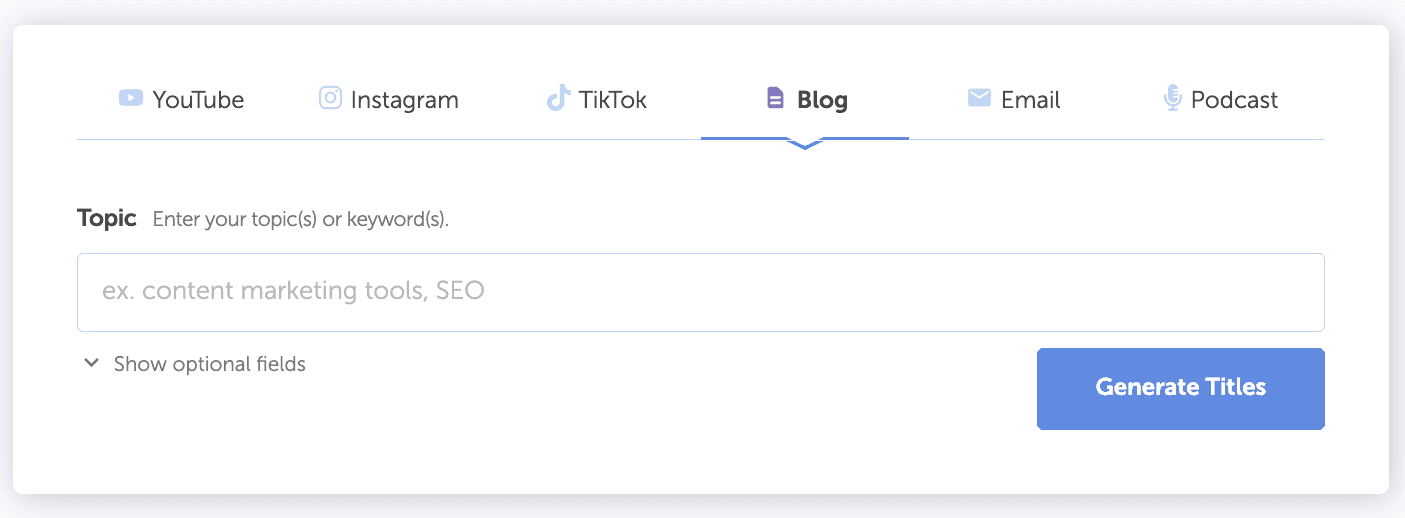Click the 'Enter your topic(s) or keyword(s)' hint
1405x518 pixels.
[300, 219]
